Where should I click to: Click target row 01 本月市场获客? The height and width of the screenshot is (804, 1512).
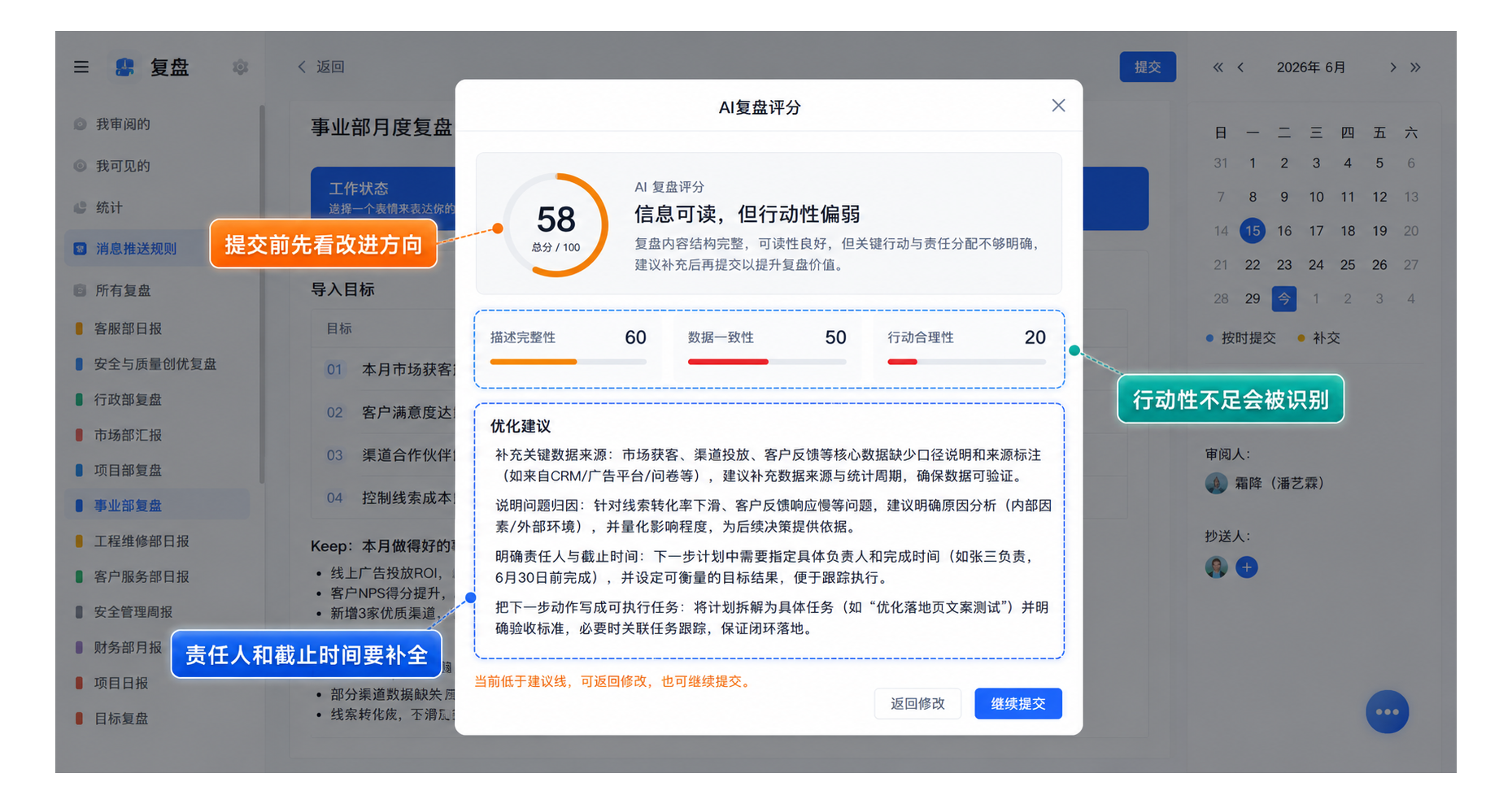[x=389, y=370]
